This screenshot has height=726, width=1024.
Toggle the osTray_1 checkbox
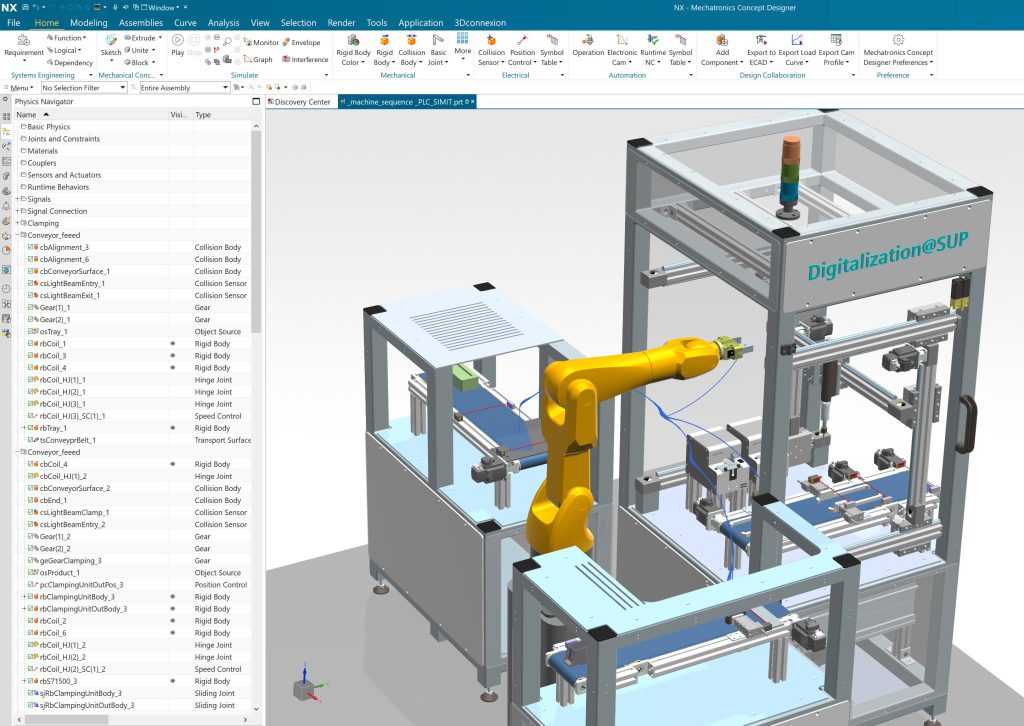coord(31,332)
